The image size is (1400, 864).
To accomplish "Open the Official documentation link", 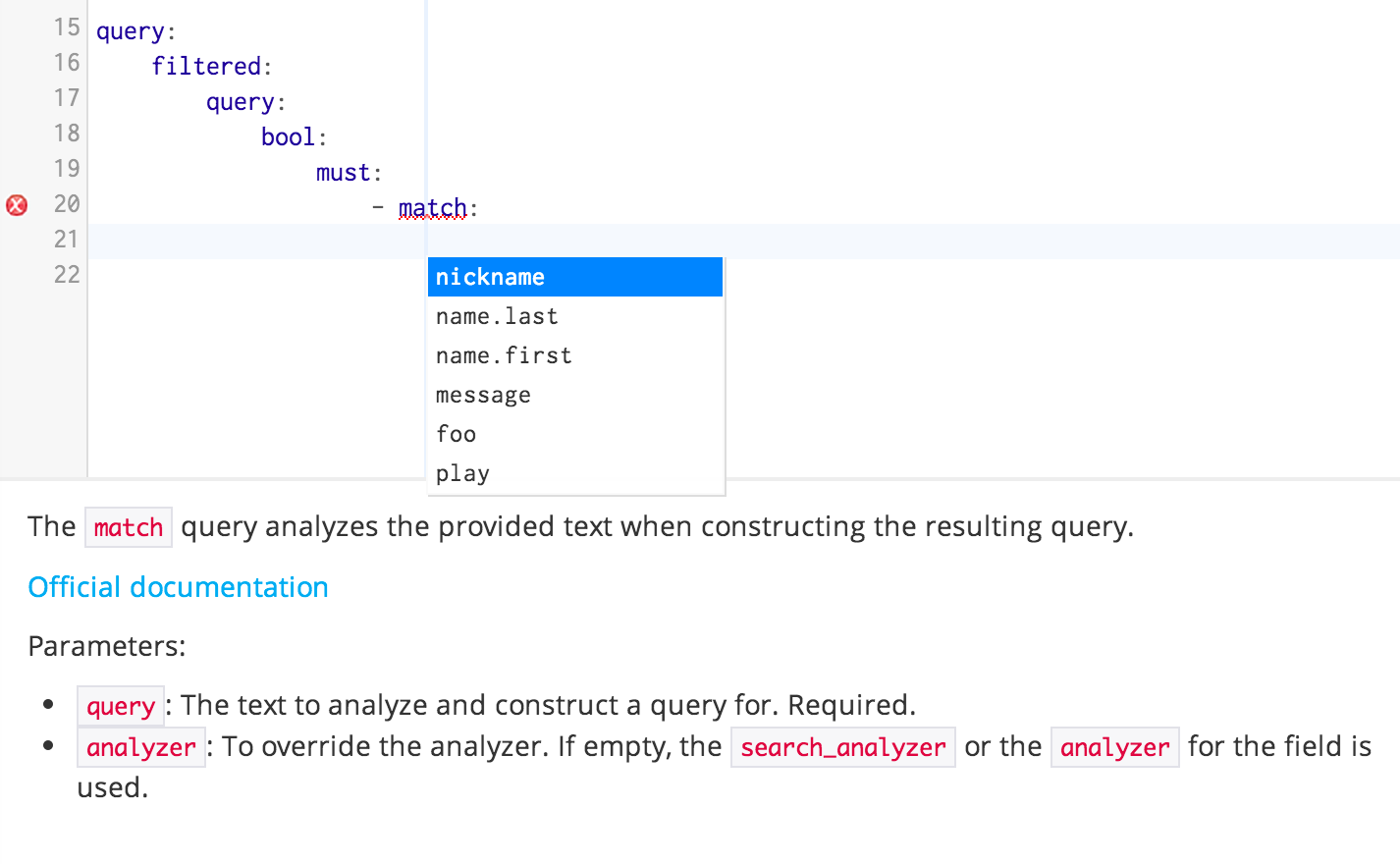I will [178, 586].
